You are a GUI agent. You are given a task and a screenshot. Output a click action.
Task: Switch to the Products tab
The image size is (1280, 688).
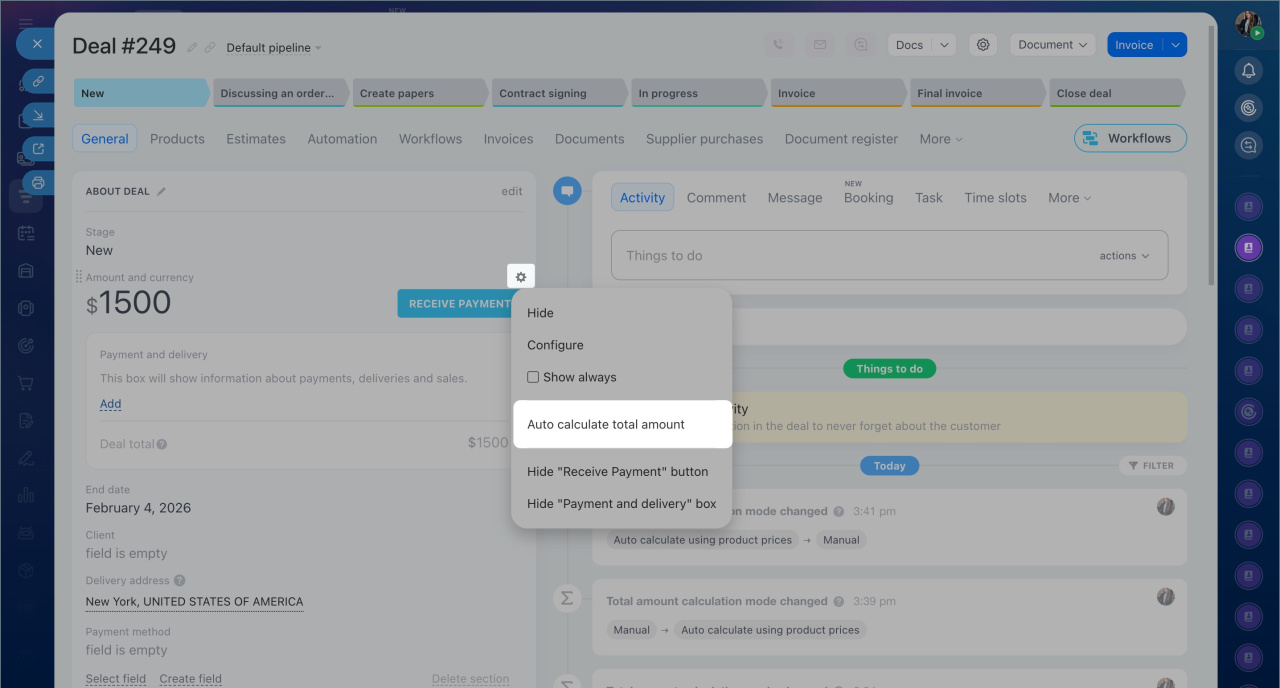click(177, 139)
